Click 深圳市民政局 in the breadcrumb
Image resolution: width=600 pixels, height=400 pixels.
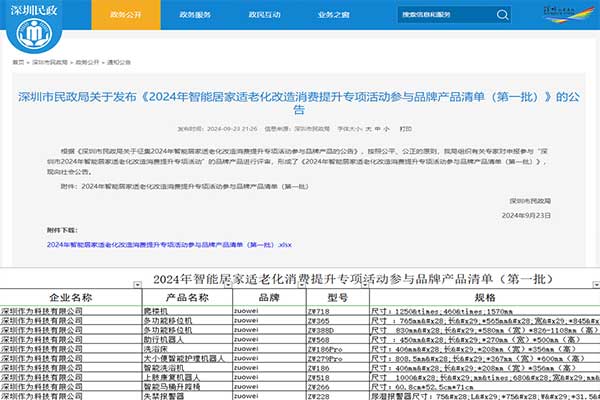(50, 62)
